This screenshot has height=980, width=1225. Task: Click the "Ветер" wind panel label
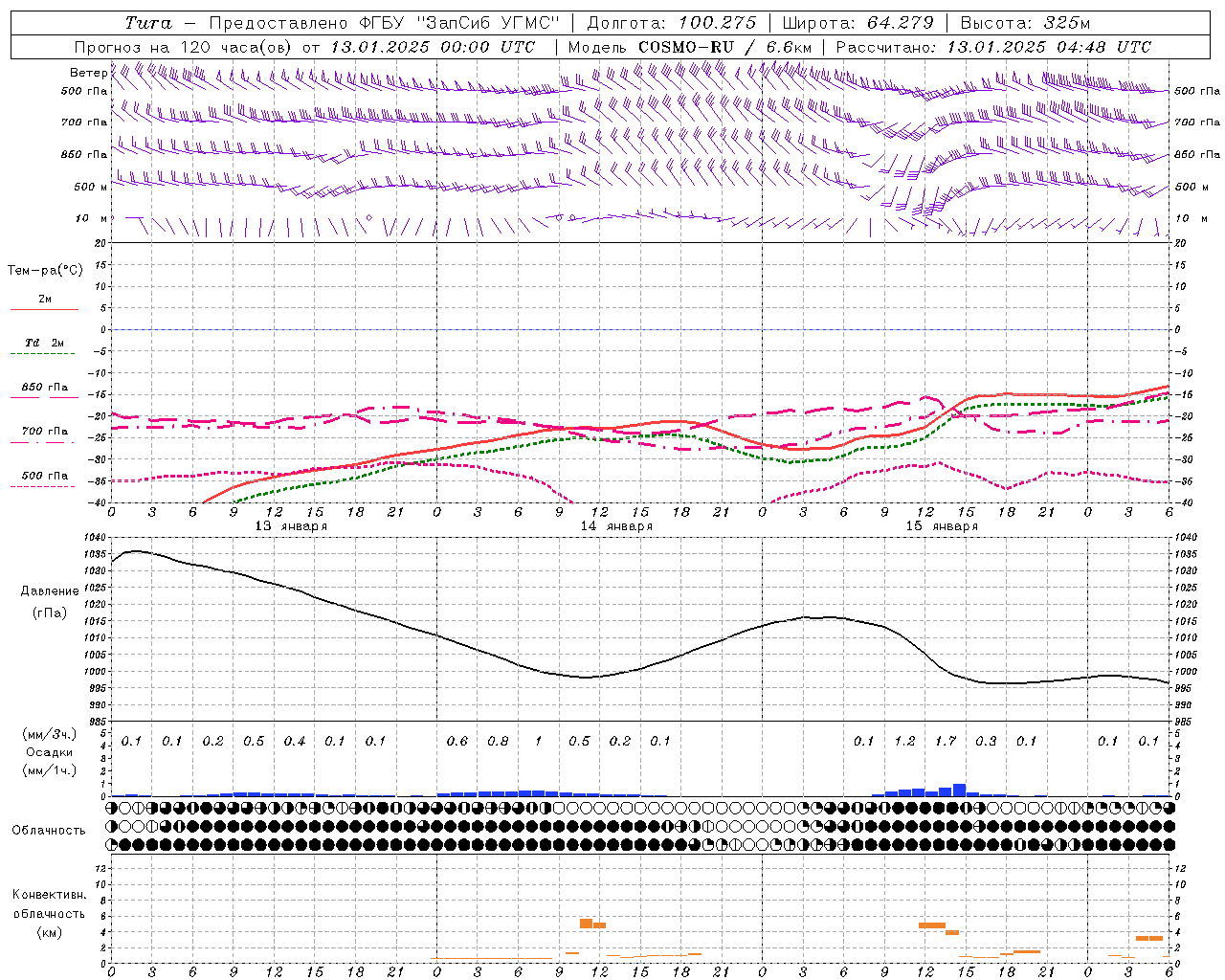(89, 73)
